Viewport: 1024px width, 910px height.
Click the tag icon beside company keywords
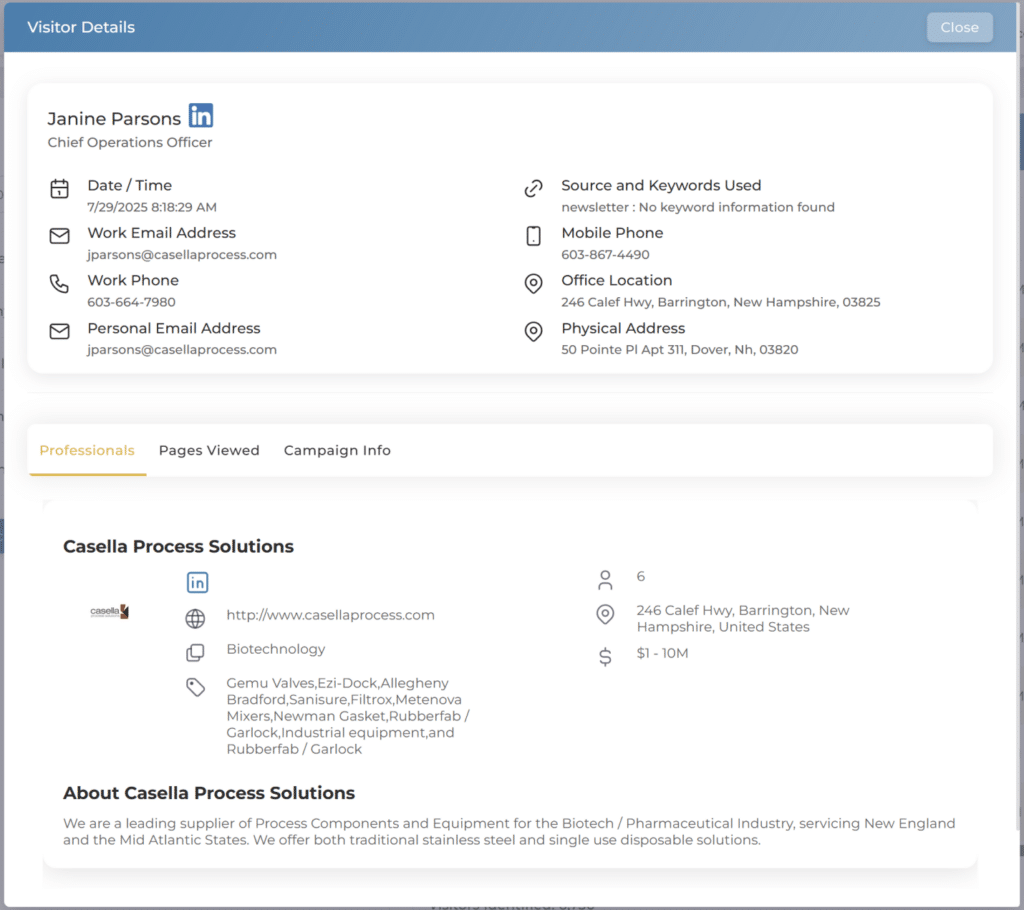point(196,687)
